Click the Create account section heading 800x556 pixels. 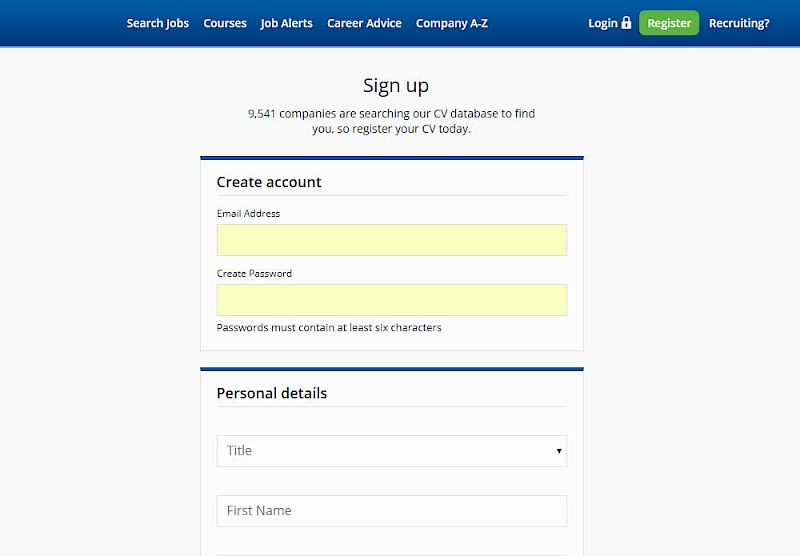coord(269,182)
